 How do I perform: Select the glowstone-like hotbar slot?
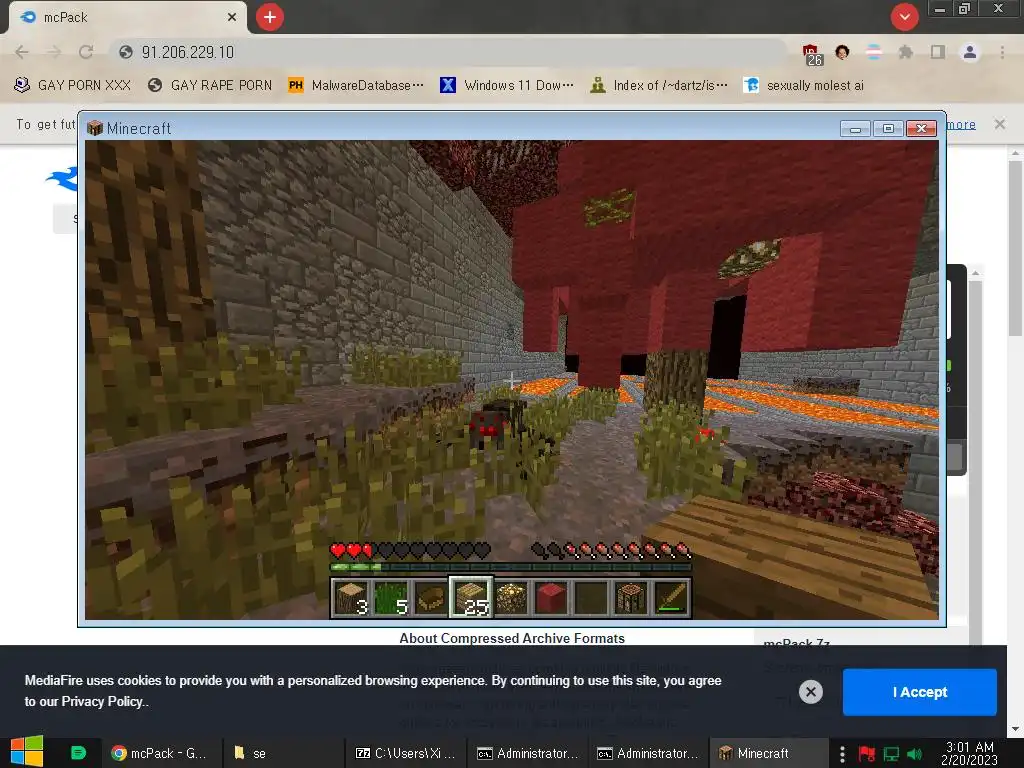pos(511,598)
